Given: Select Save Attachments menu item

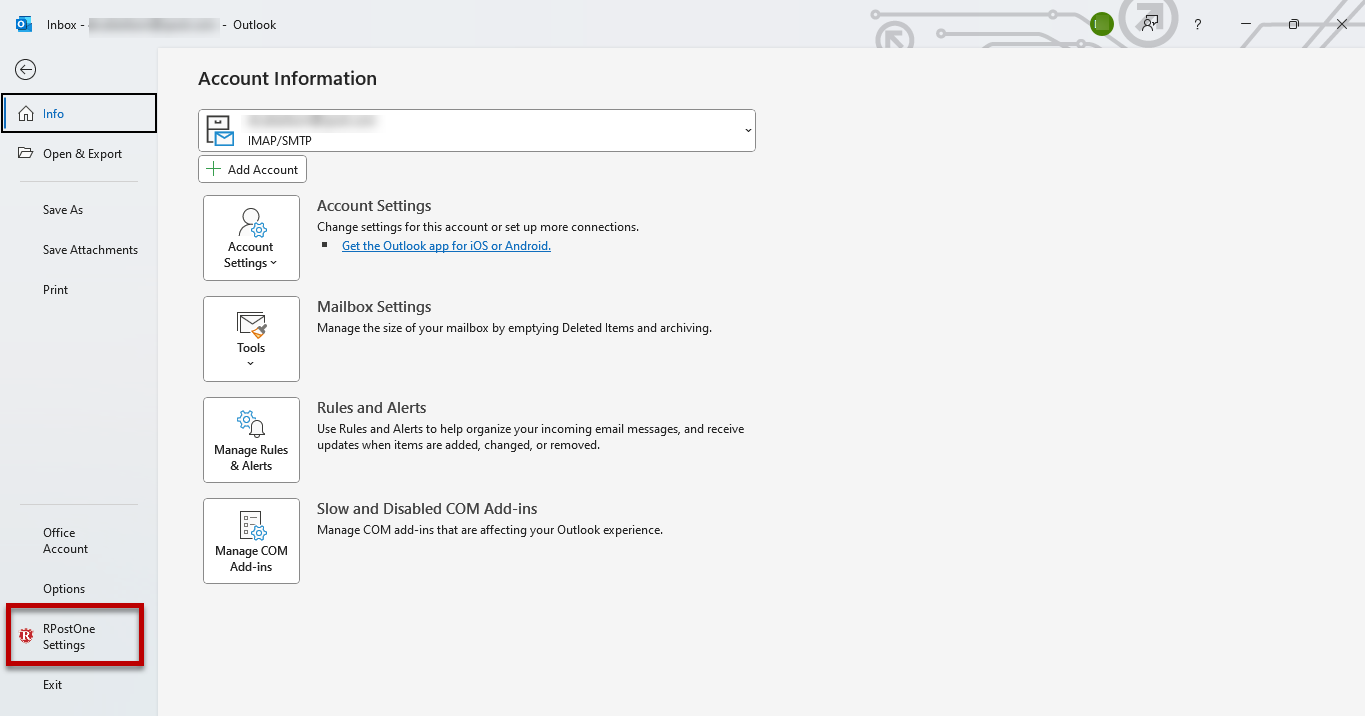Looking at the screenshot, I should (x=90, y=250).
